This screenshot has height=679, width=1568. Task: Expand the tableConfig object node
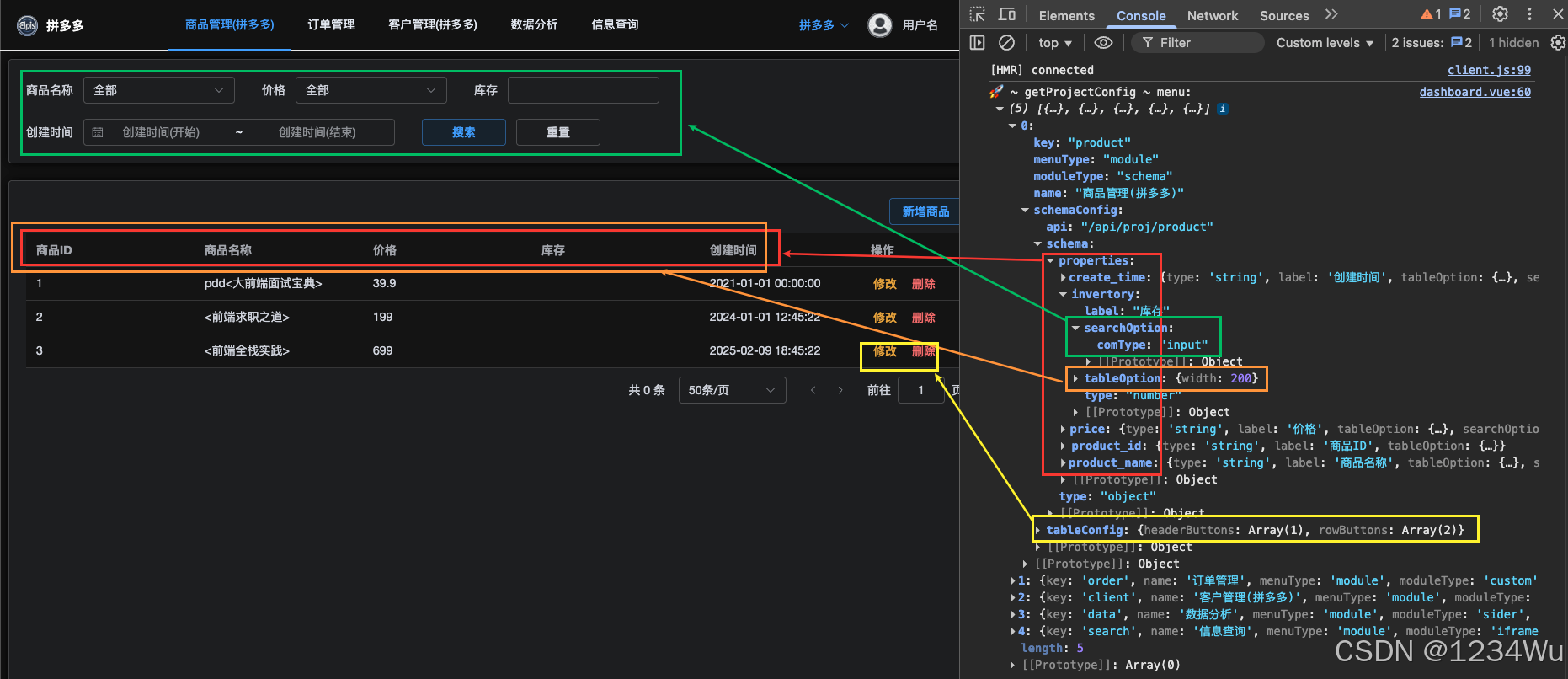click(1038, 530)
